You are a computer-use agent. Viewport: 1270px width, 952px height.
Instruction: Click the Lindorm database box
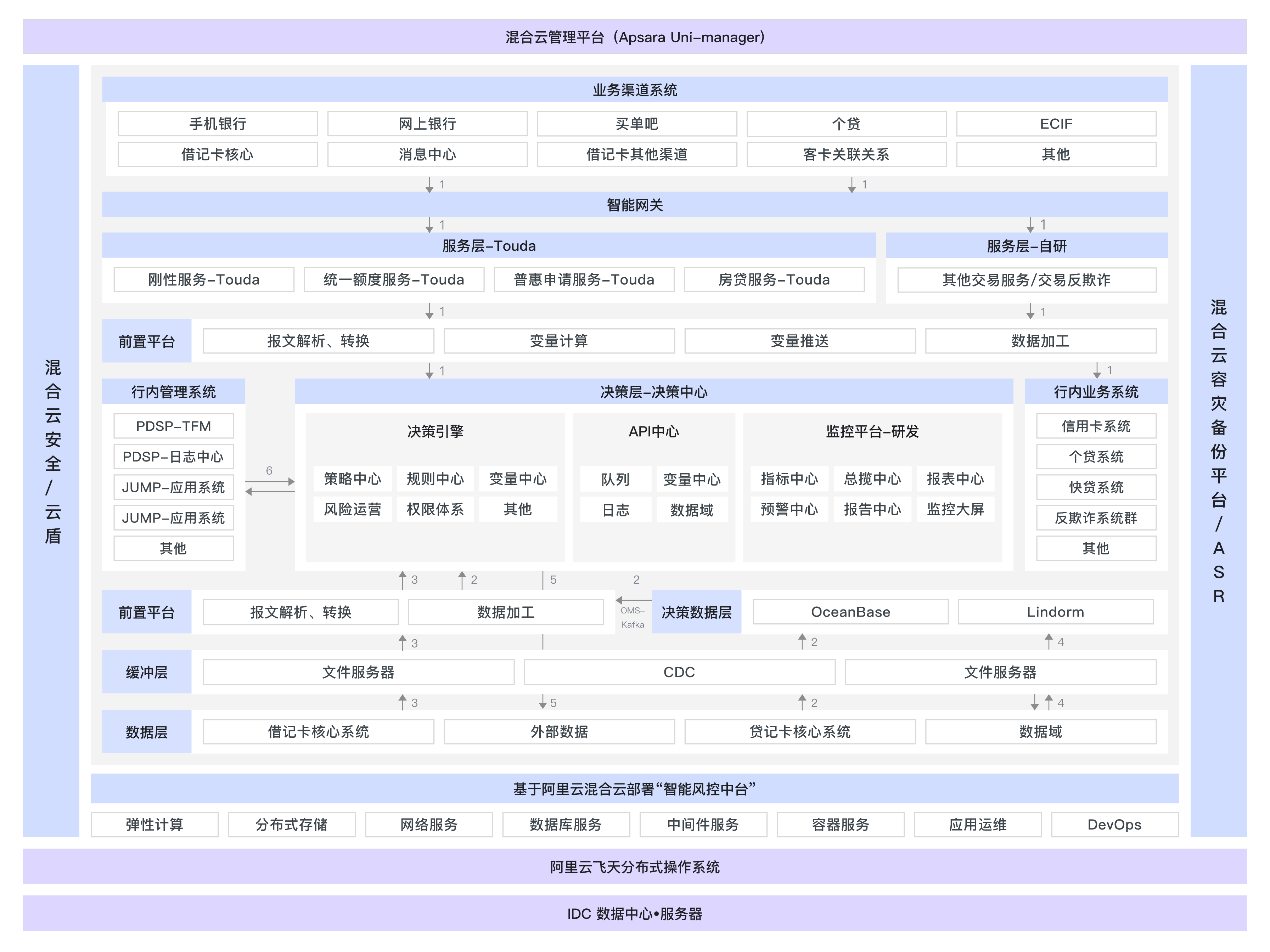[1055, 612]
